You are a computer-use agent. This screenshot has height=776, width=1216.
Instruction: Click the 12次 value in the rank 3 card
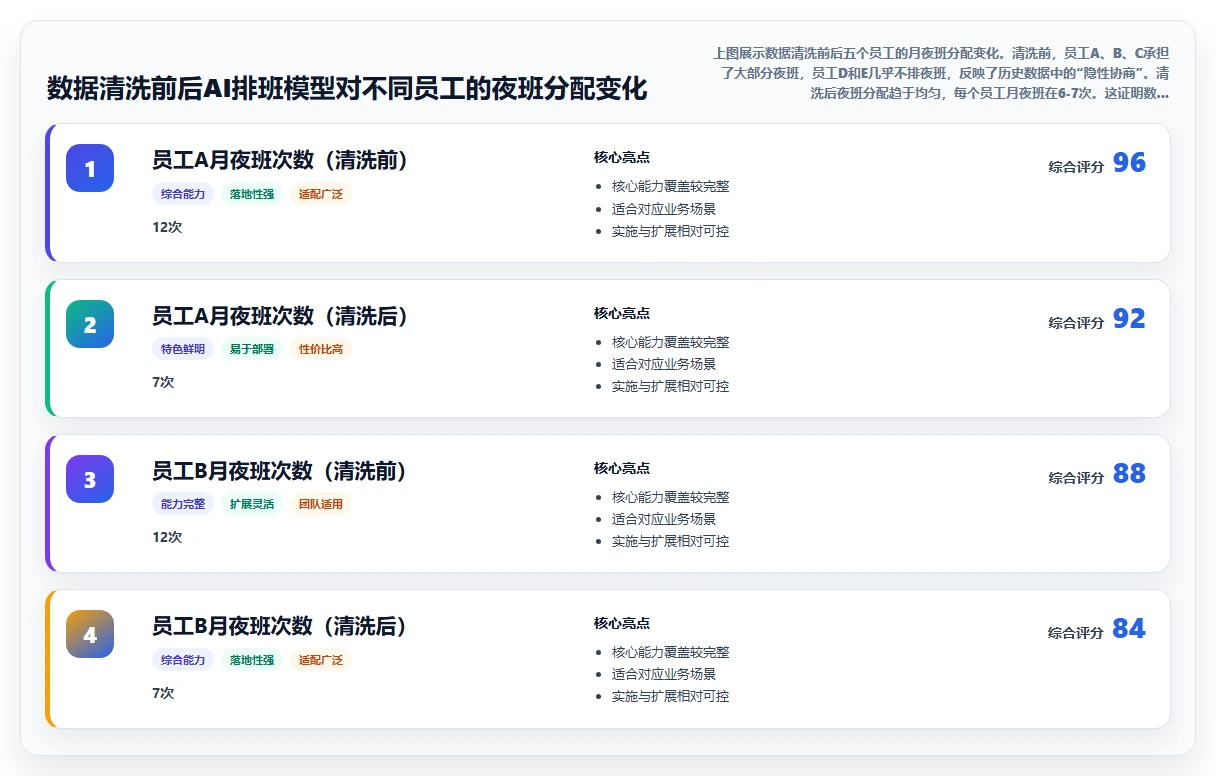tap(167, 537)
